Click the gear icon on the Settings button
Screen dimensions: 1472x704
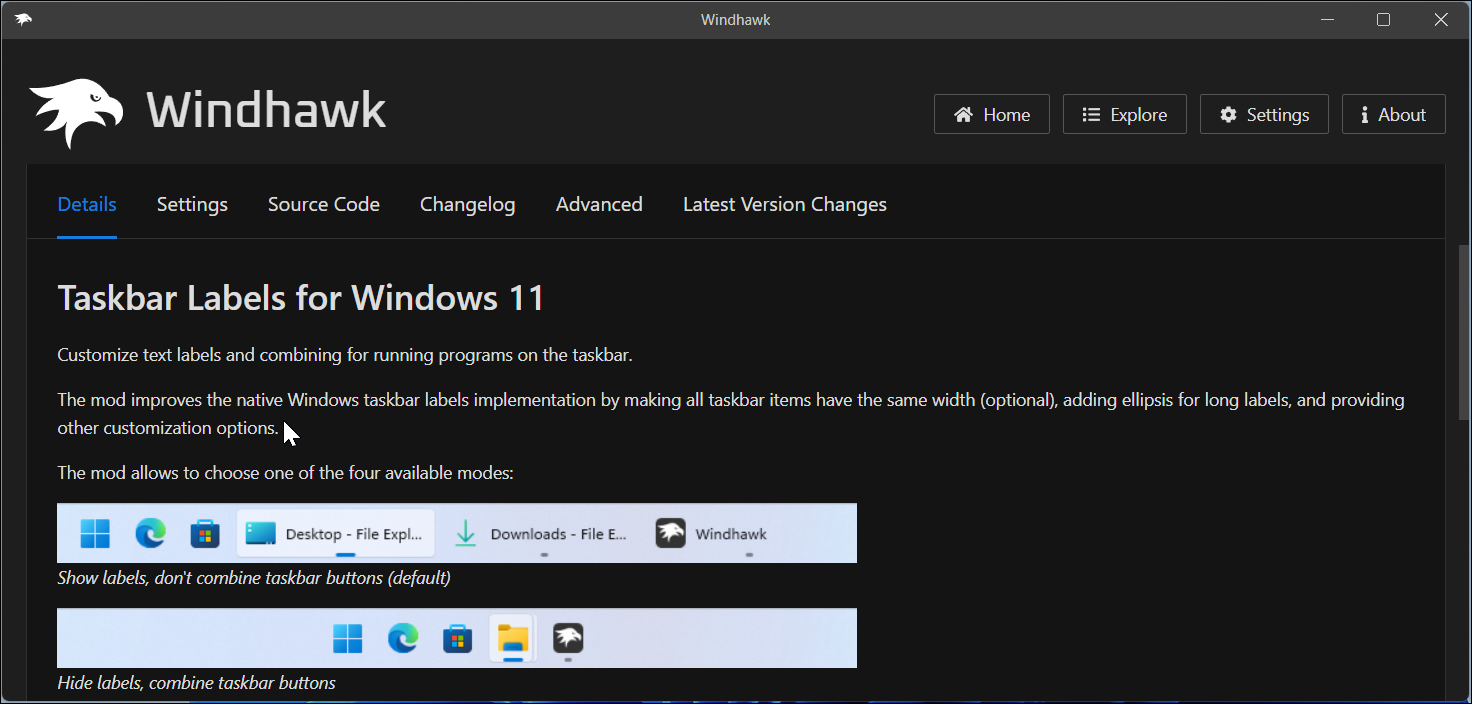point(1228,114)
